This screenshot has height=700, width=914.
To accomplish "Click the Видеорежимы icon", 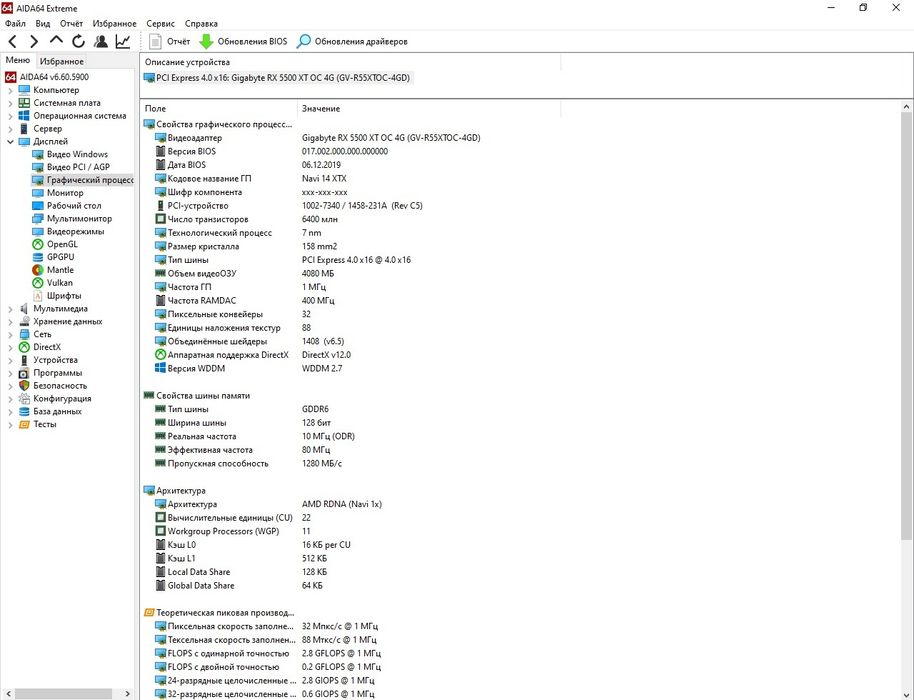I will [x=37, y=231].
